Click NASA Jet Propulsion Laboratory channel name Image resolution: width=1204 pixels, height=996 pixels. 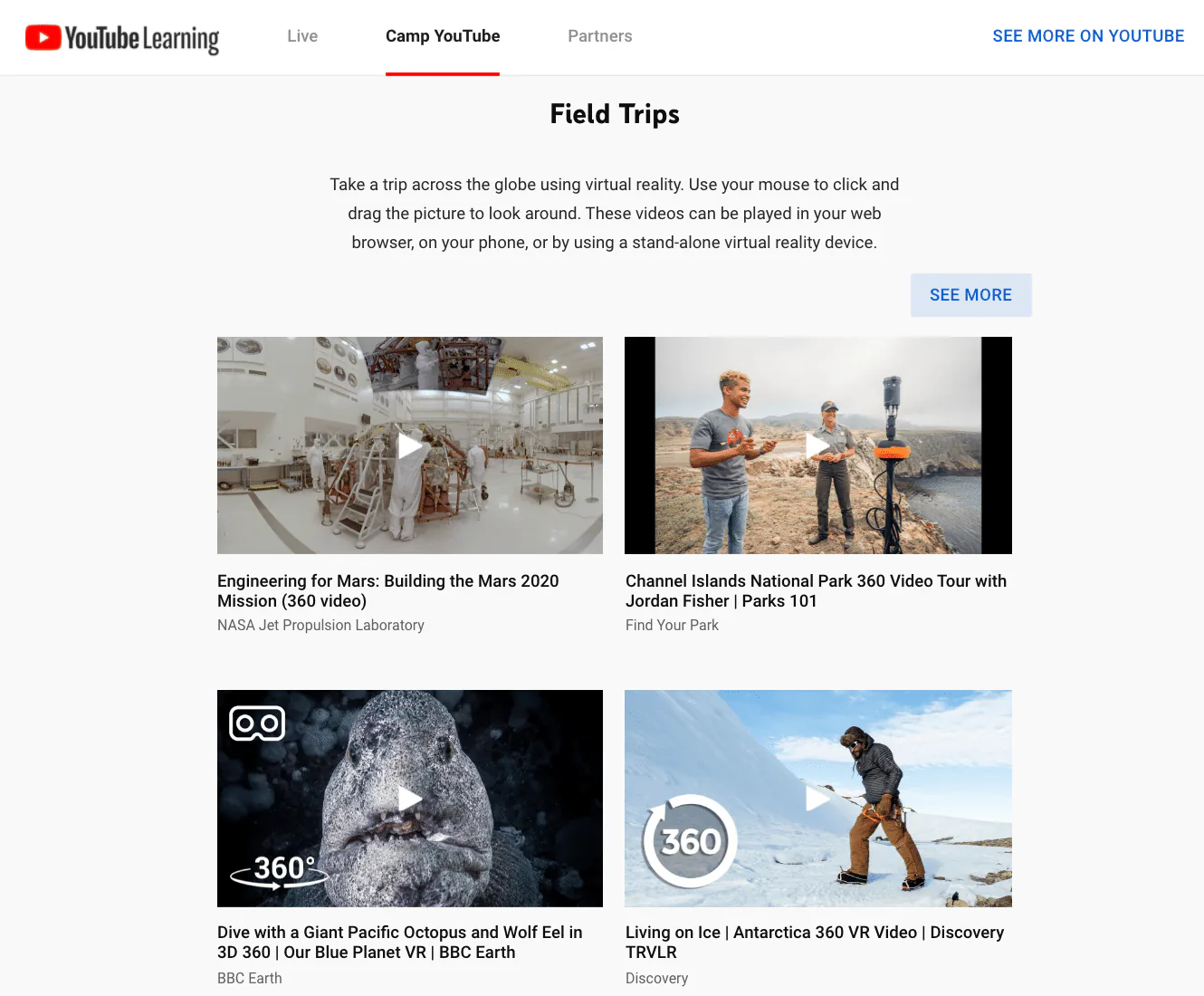click(320, 626)
